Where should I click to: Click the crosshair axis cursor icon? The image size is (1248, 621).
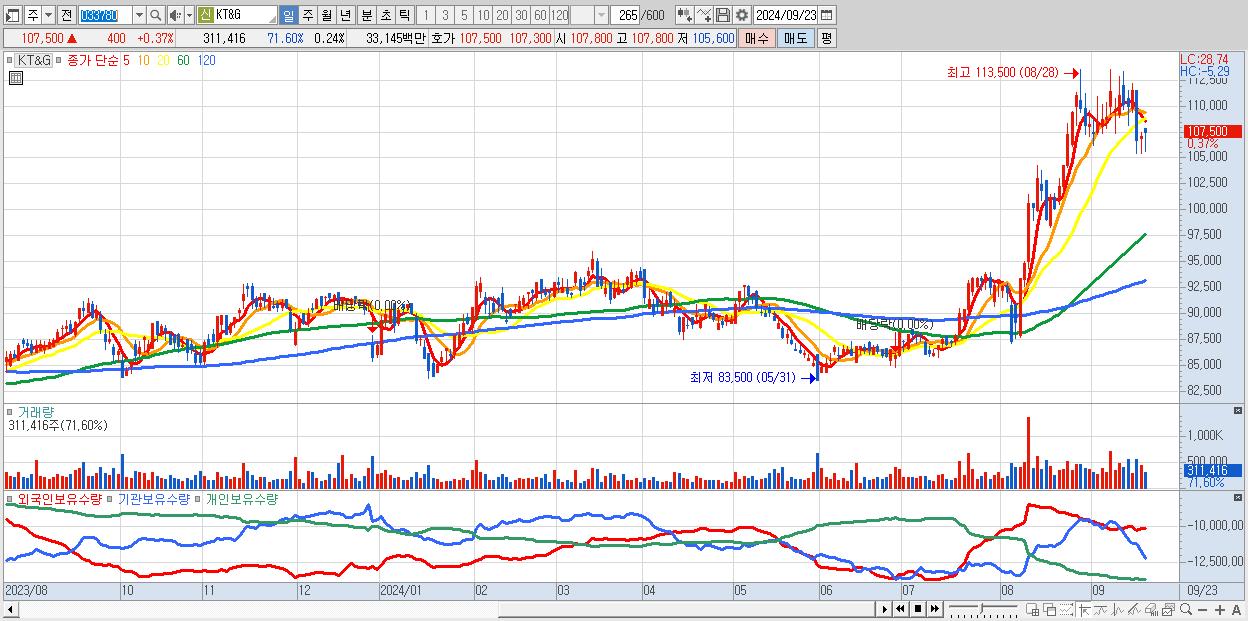[1085, 610]
